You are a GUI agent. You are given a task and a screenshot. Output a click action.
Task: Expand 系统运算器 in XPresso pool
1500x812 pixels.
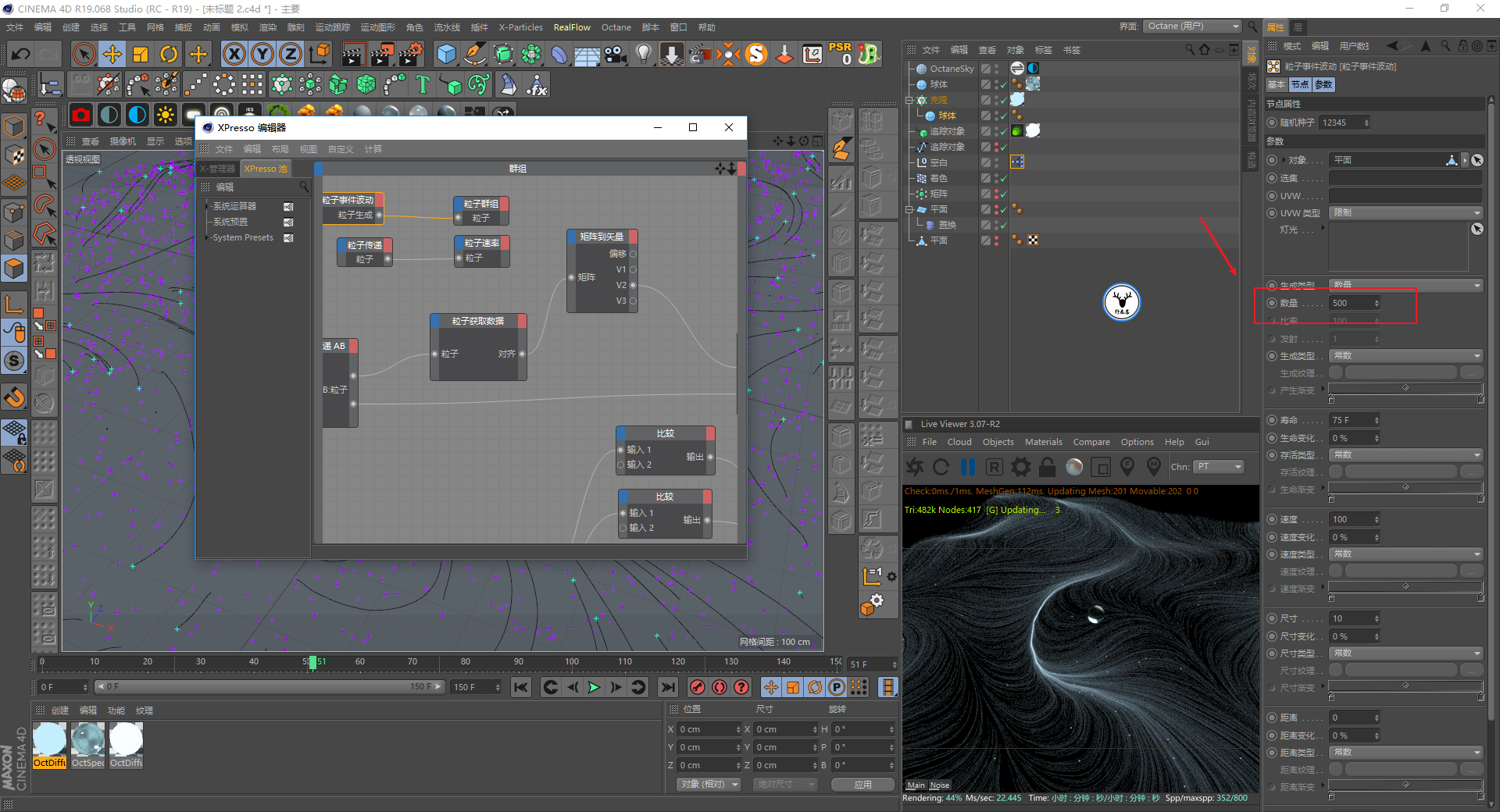point(208,206)
